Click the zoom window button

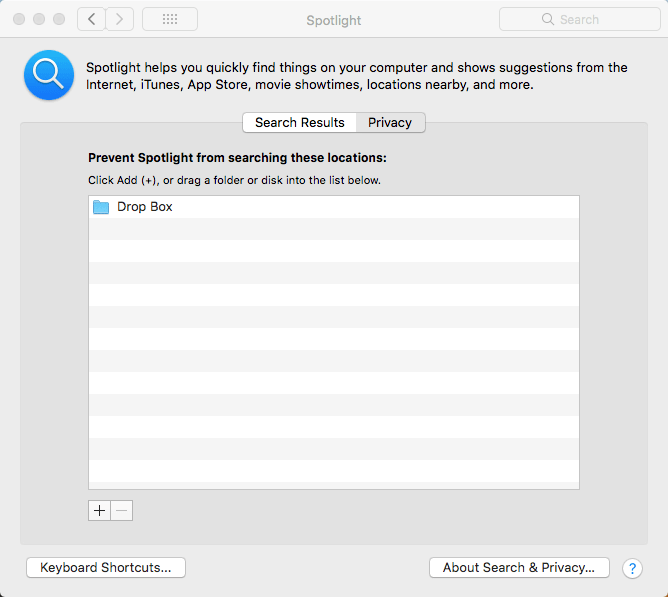pos(59,19)
